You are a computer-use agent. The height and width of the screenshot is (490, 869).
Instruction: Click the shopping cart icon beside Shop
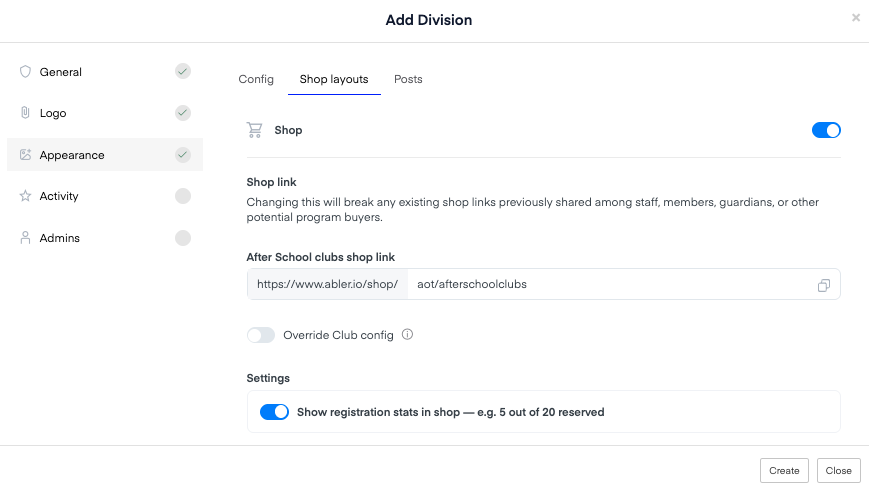click(x=254, y=130)
